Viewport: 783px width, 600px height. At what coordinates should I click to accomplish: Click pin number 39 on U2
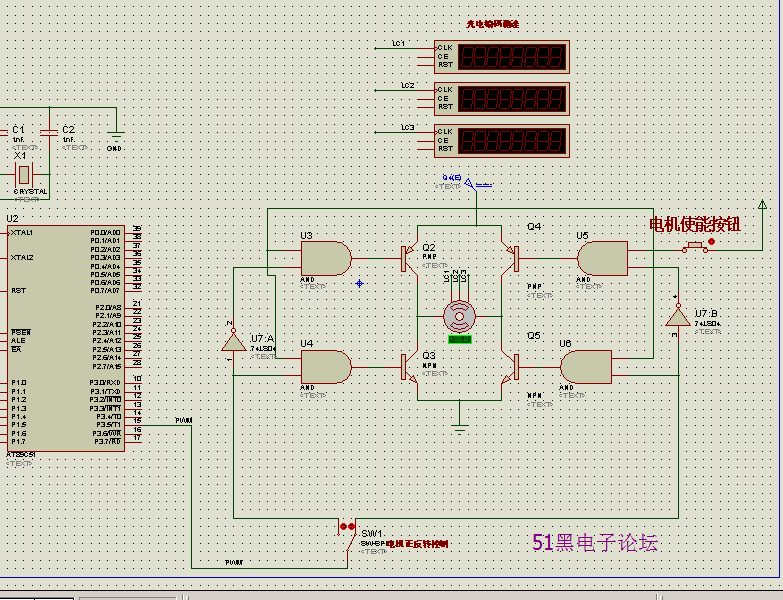pos(137,229)
